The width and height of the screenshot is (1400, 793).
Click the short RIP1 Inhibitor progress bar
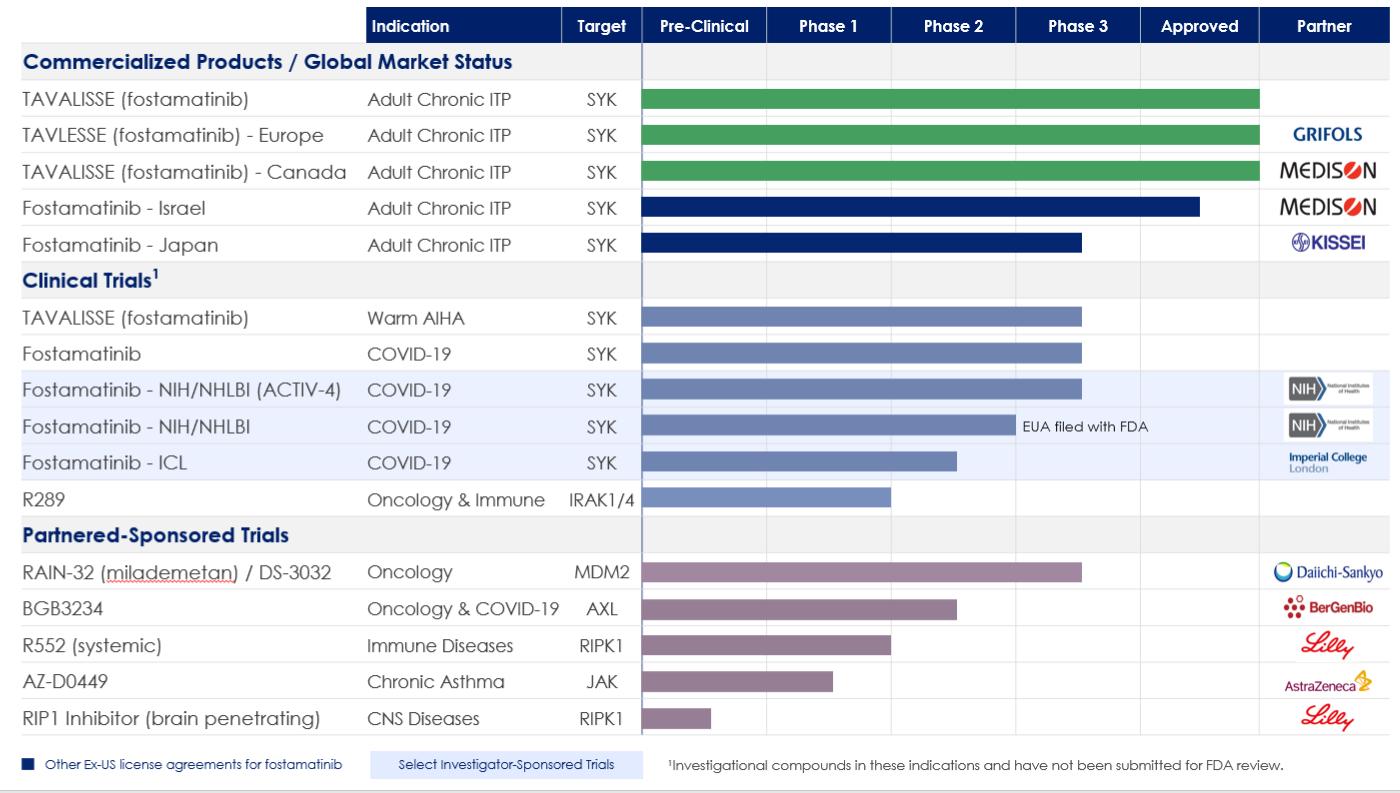[x=676, y=718]
